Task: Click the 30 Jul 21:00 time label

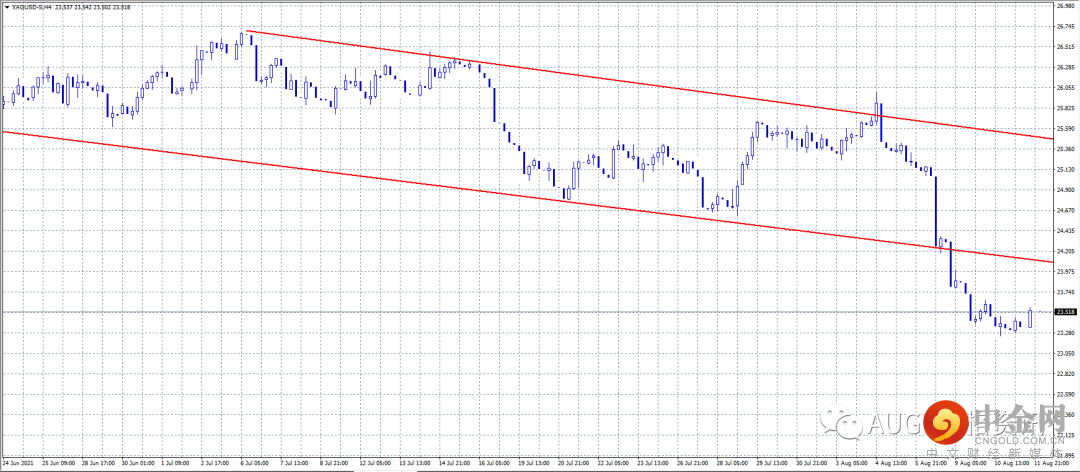Action: (811, 463)
